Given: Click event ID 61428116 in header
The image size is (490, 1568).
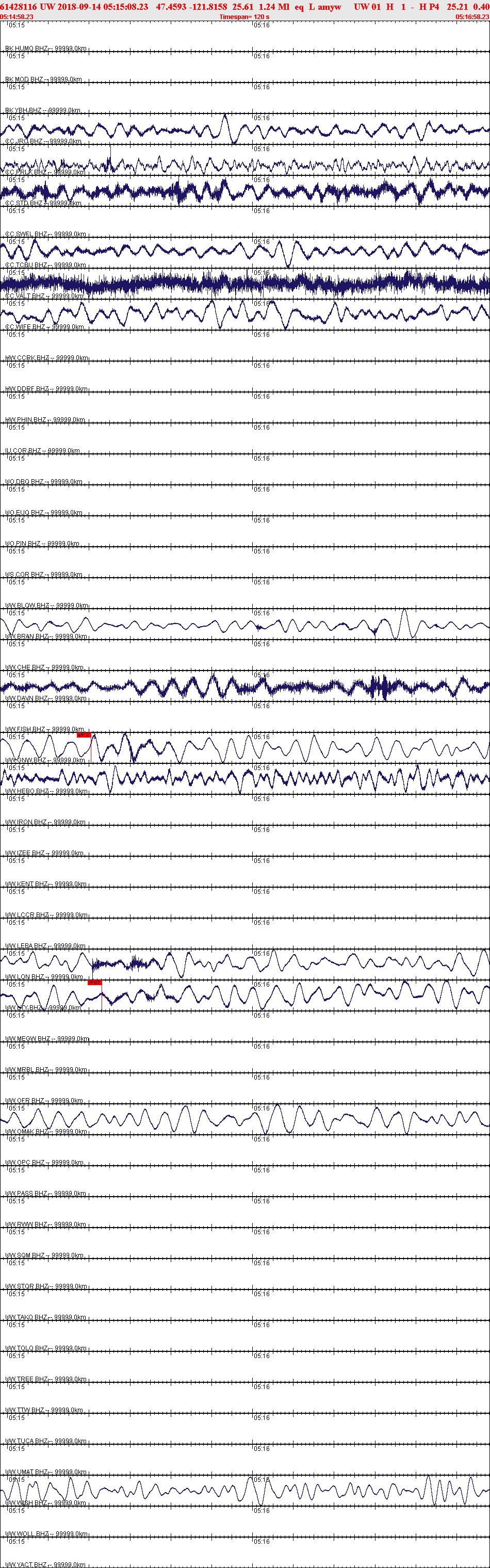Looking at the screenshot, I should [x=19, y=7].
